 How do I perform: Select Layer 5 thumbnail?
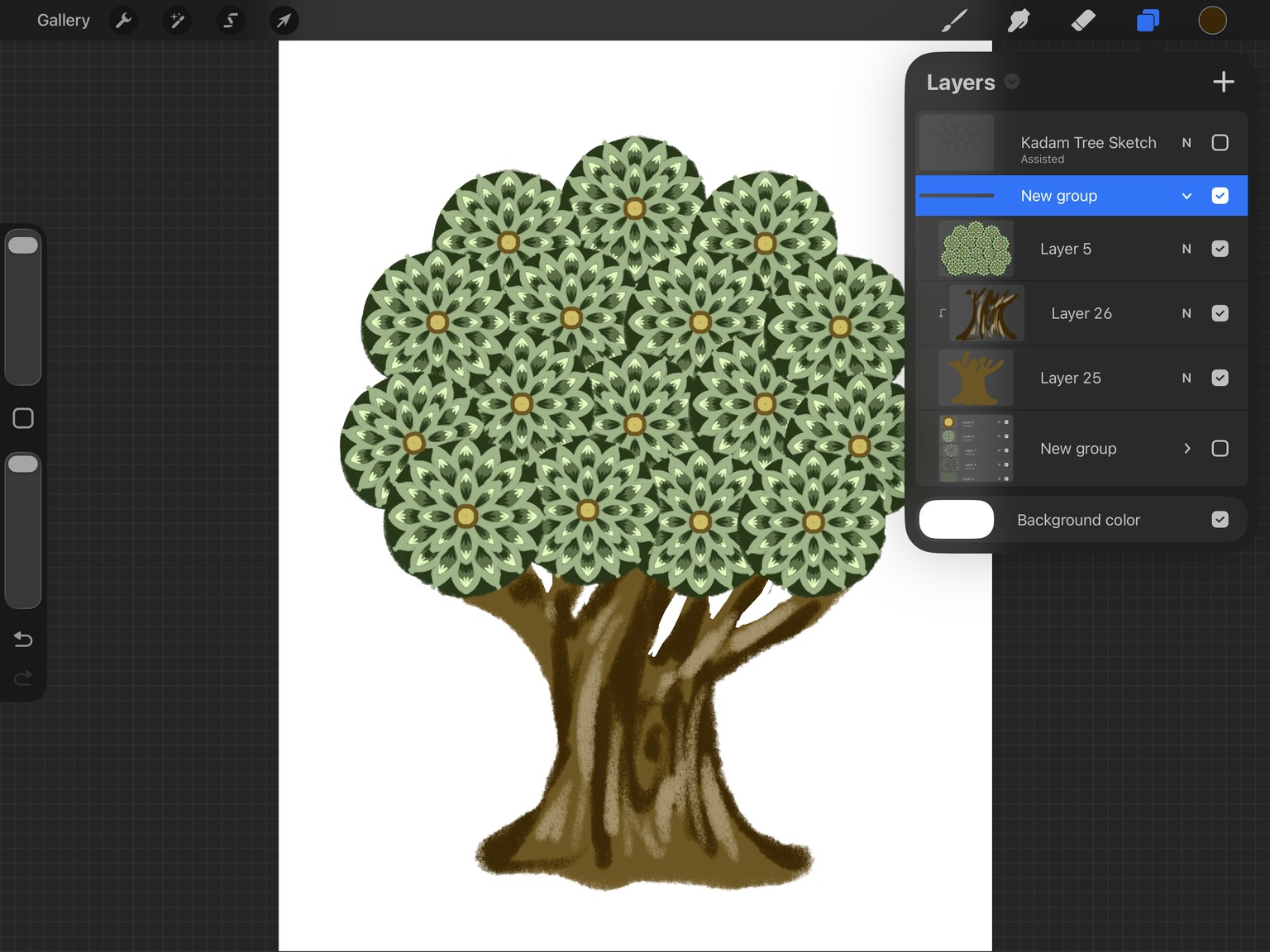pos(976,249)
